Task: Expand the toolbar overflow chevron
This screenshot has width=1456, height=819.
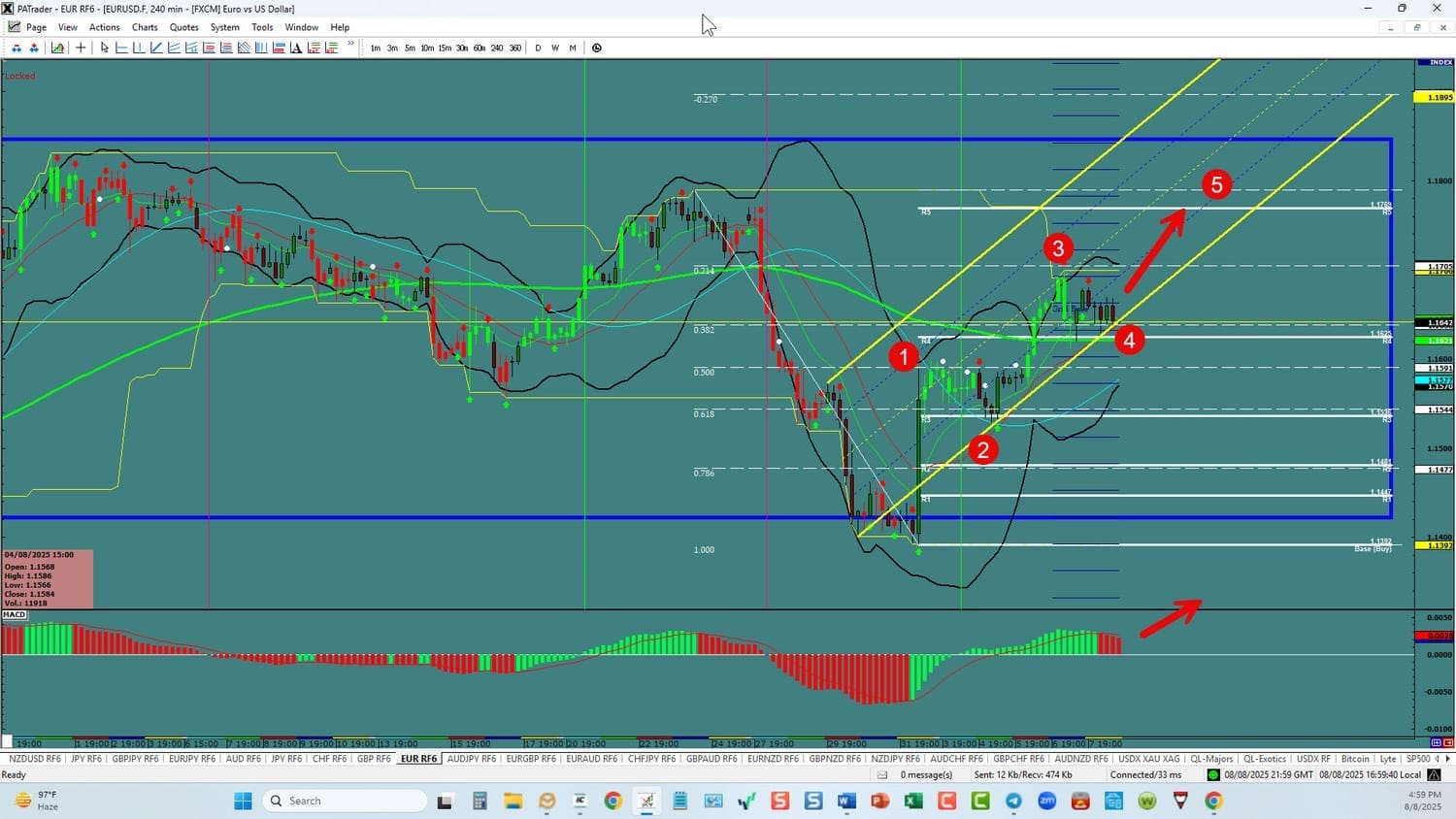Action: pyautogui.click(x=350, y=45)
